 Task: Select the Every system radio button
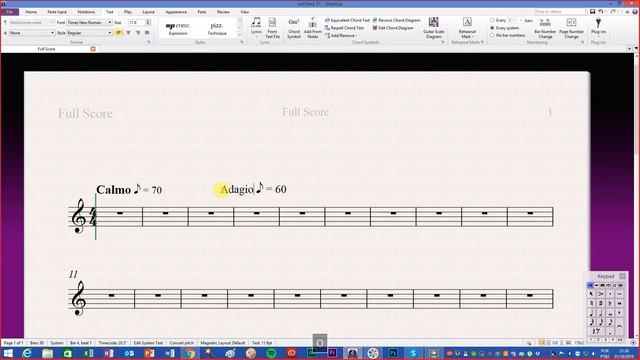tap(492, 28)
